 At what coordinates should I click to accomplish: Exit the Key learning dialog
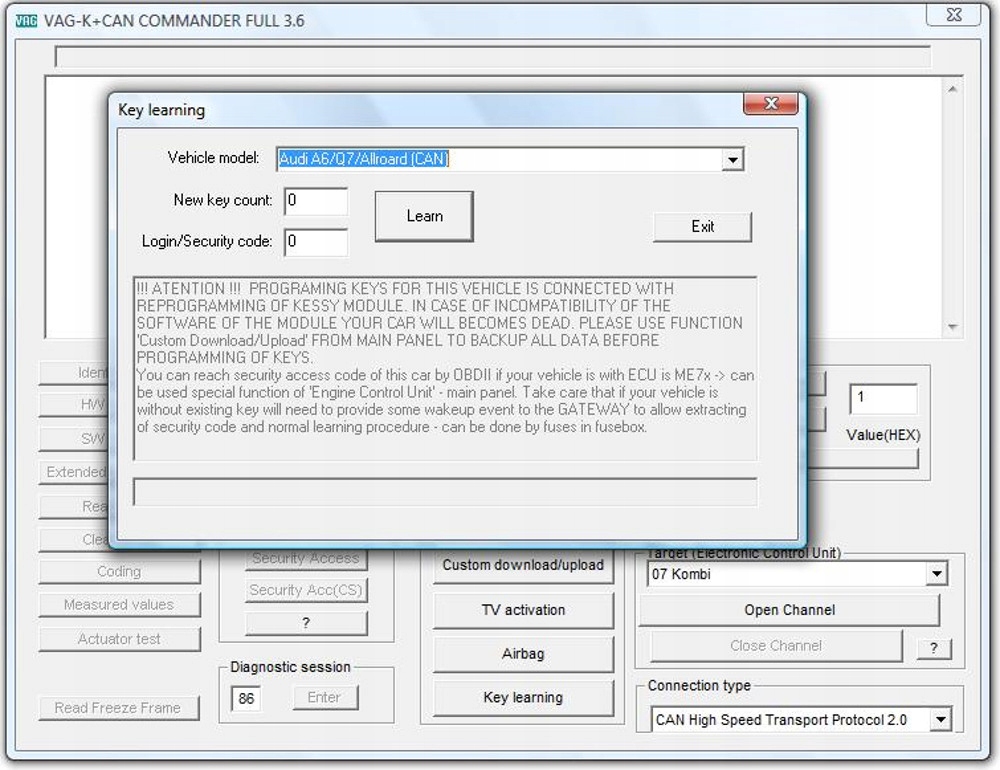(x=702, y=227)
